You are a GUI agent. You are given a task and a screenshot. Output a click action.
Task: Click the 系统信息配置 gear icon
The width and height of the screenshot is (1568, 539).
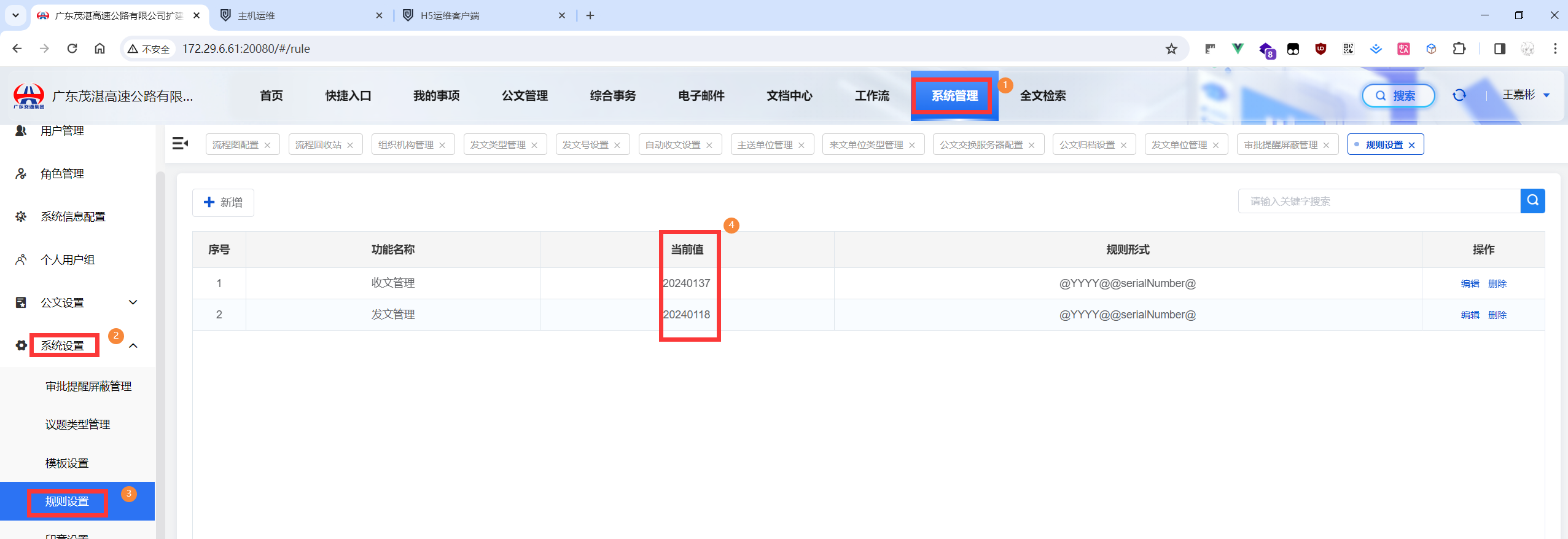(21, 216)
